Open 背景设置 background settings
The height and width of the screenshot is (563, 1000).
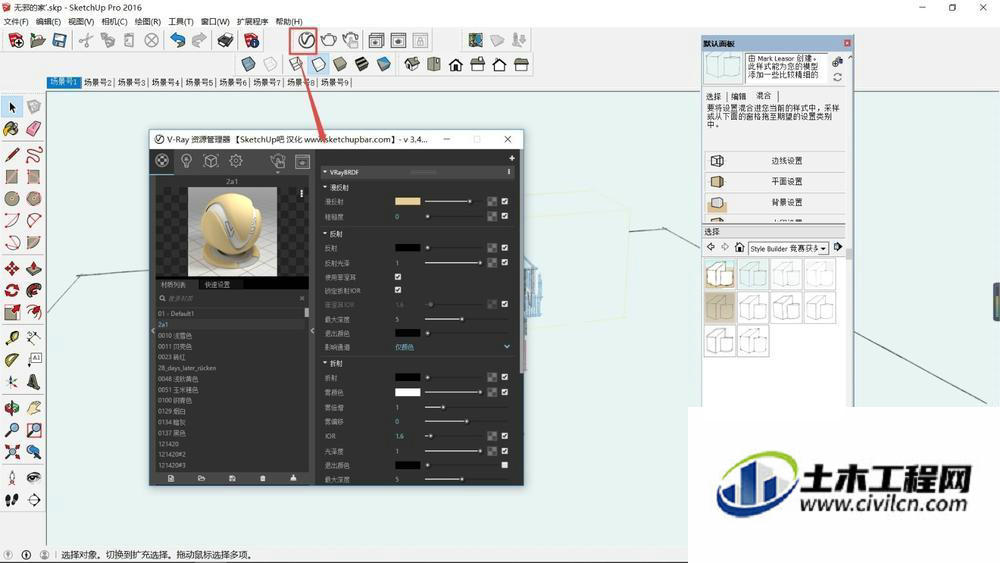pyautogui.click(x=776, y=203)
